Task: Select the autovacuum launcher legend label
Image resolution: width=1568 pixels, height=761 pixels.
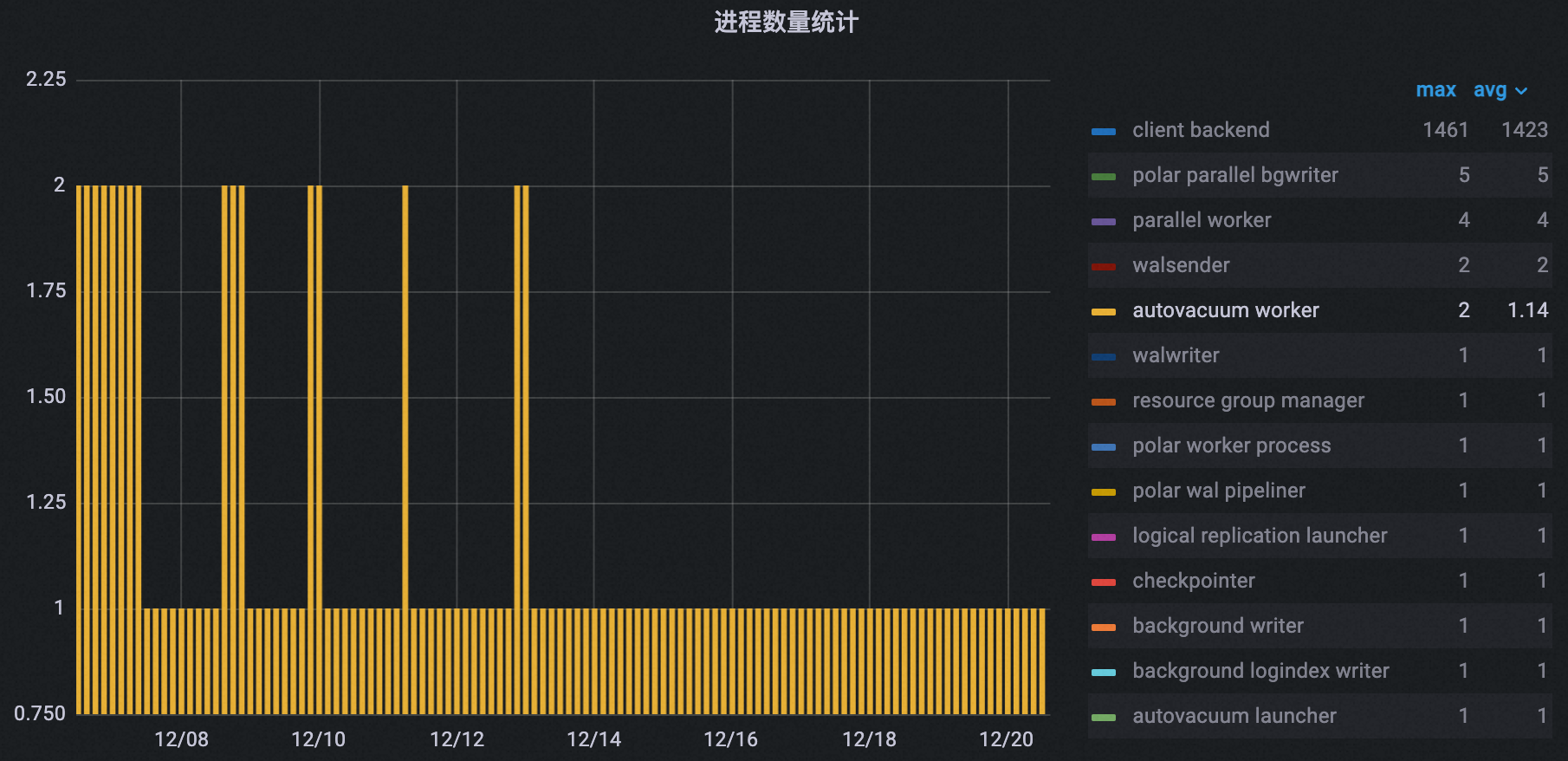Action: 1234,716
